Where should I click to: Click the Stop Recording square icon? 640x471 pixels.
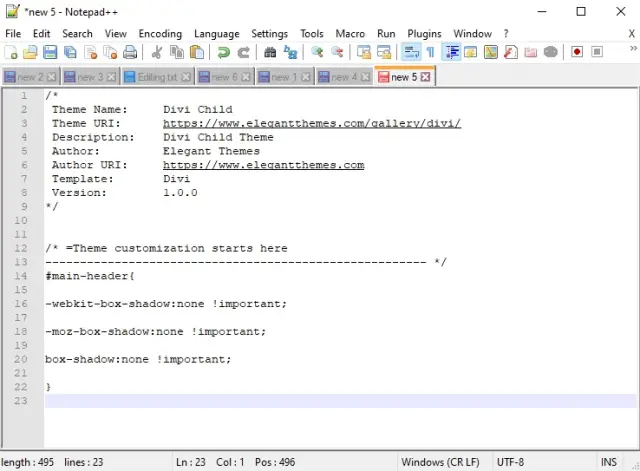[x=597, y=52]
